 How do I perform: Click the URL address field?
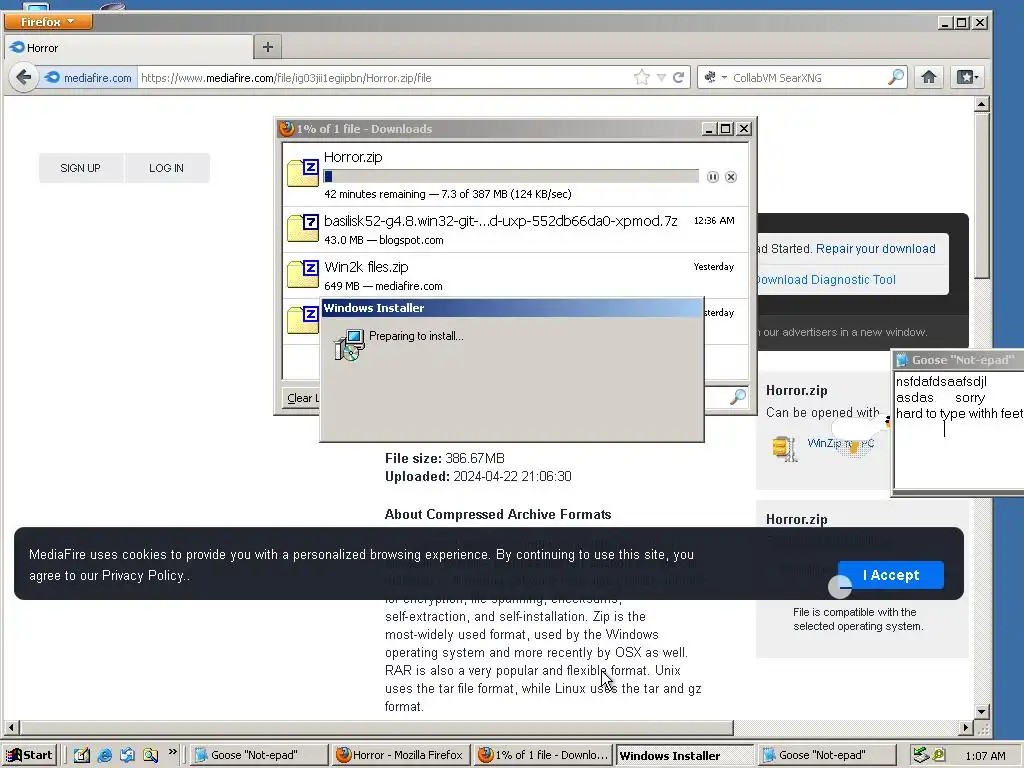384,78
